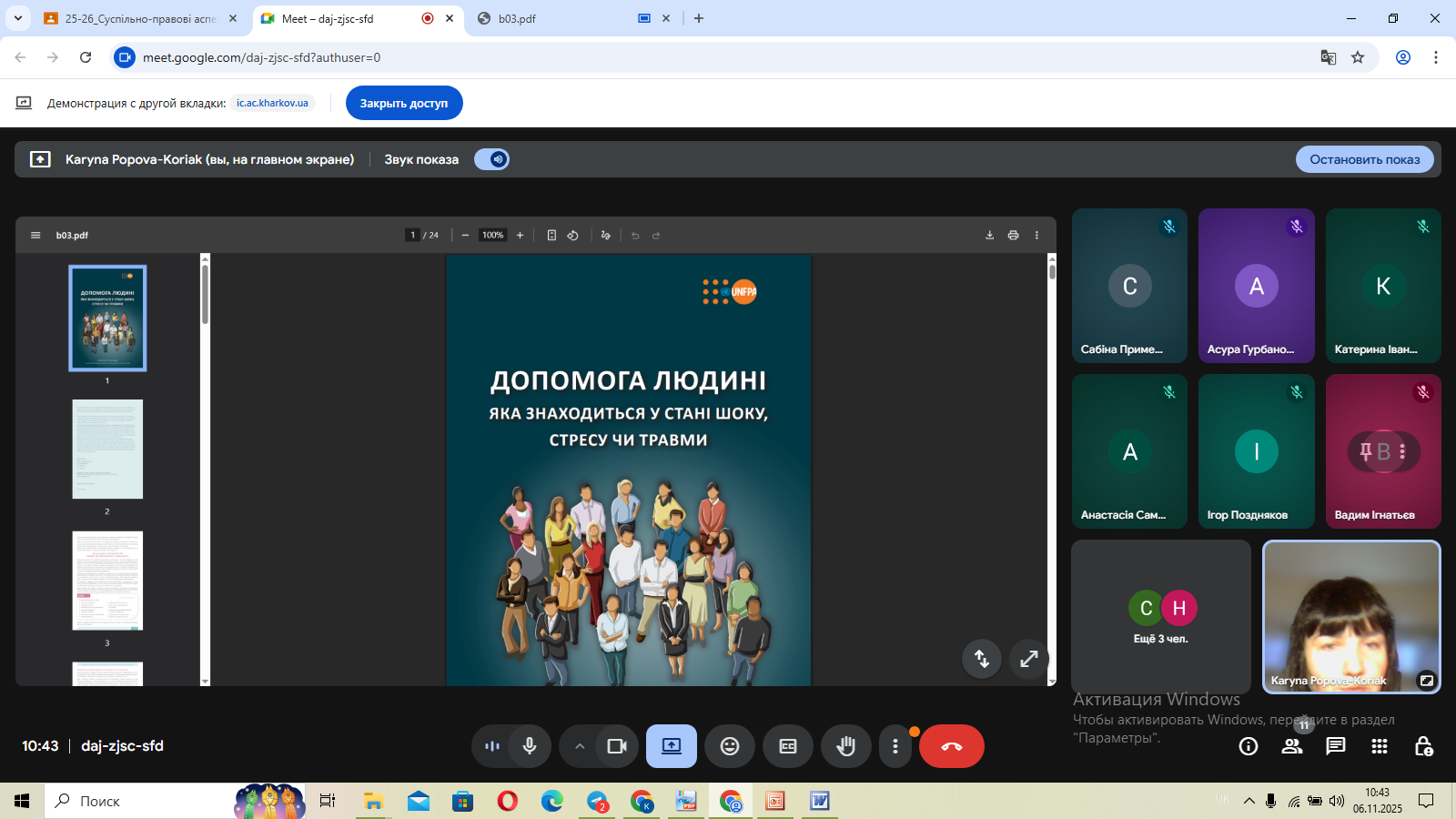Toggle the camera on or off
The image size is (1456, 819).
[x=617, y=746]
